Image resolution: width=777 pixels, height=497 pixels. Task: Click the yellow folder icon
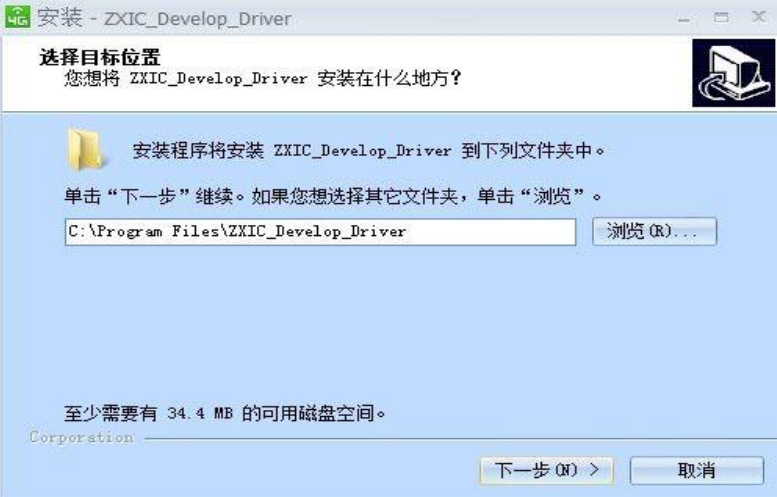pos(85,149)
